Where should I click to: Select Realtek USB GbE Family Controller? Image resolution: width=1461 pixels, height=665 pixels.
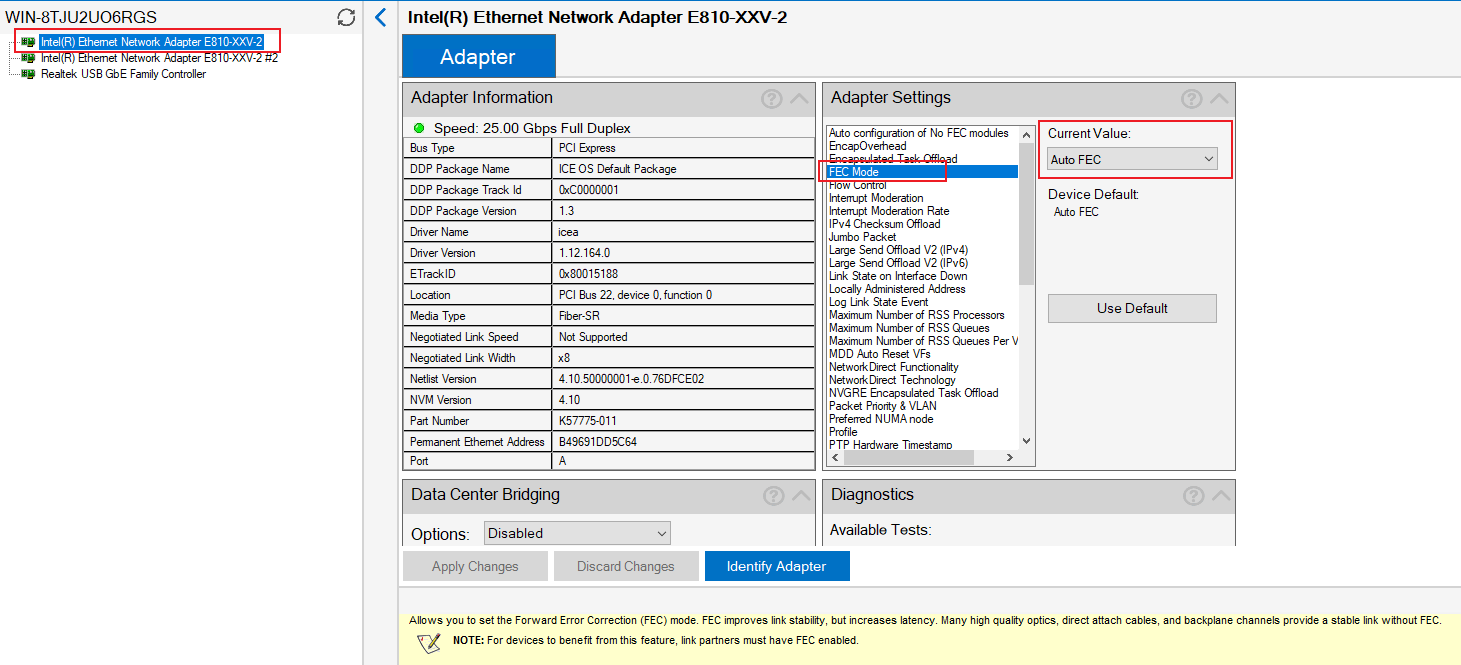(x=123, y=74)
